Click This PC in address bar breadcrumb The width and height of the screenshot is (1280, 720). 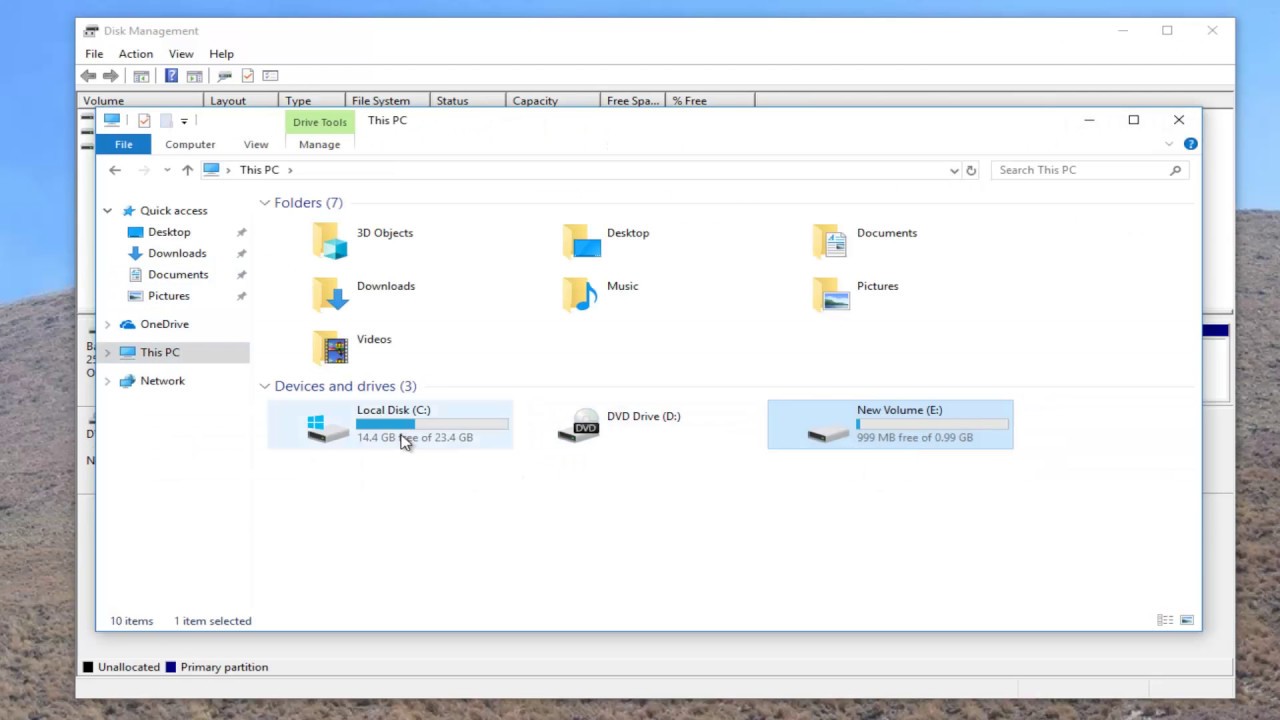pyautogui.click(x=259, y=170)
